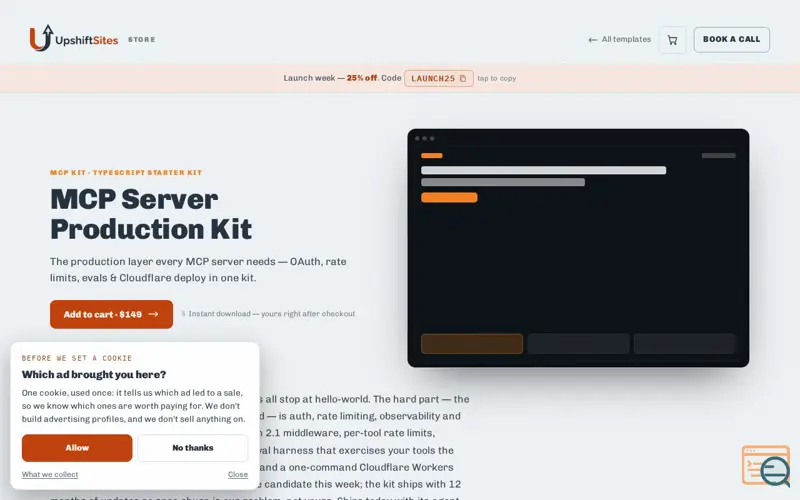800x500 pixels.
Task: Close the cookie dialog
Action: point(238,474)
